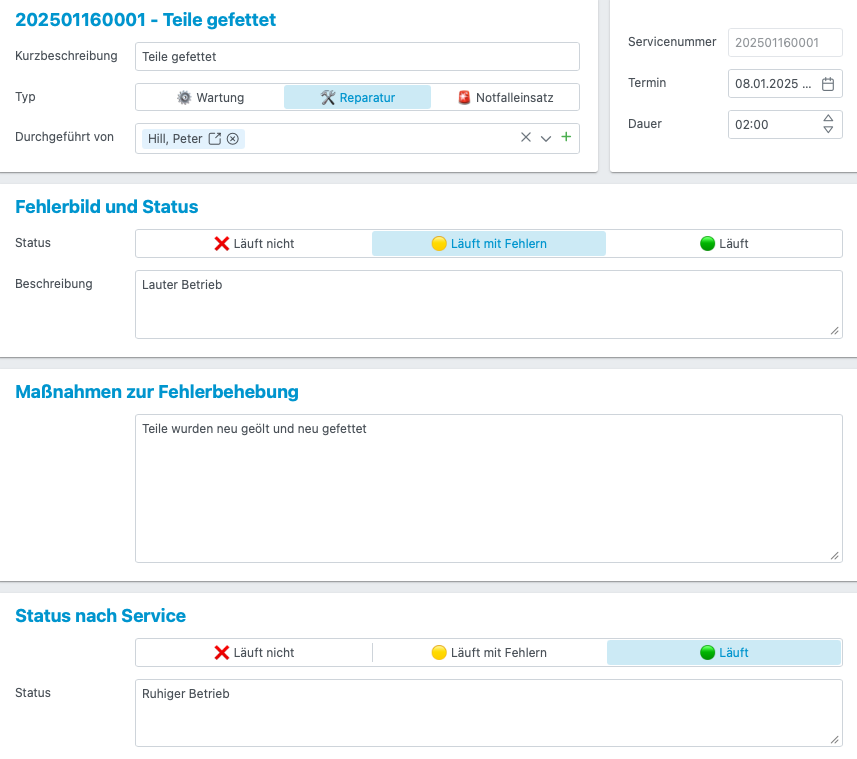Viewport: 857px width, 759px height.
Task: Decrease Dauer with down arrow
Action: coord(827,130)
